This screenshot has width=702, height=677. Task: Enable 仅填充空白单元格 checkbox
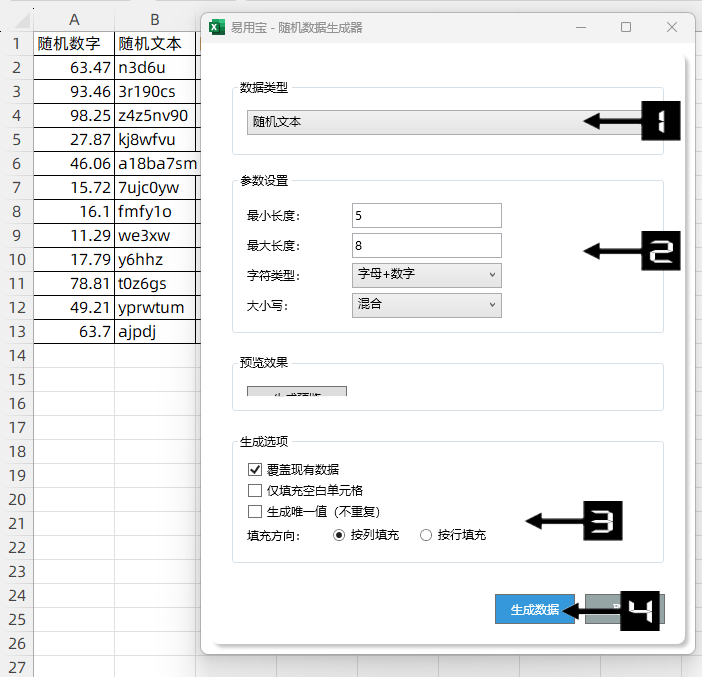254,490
